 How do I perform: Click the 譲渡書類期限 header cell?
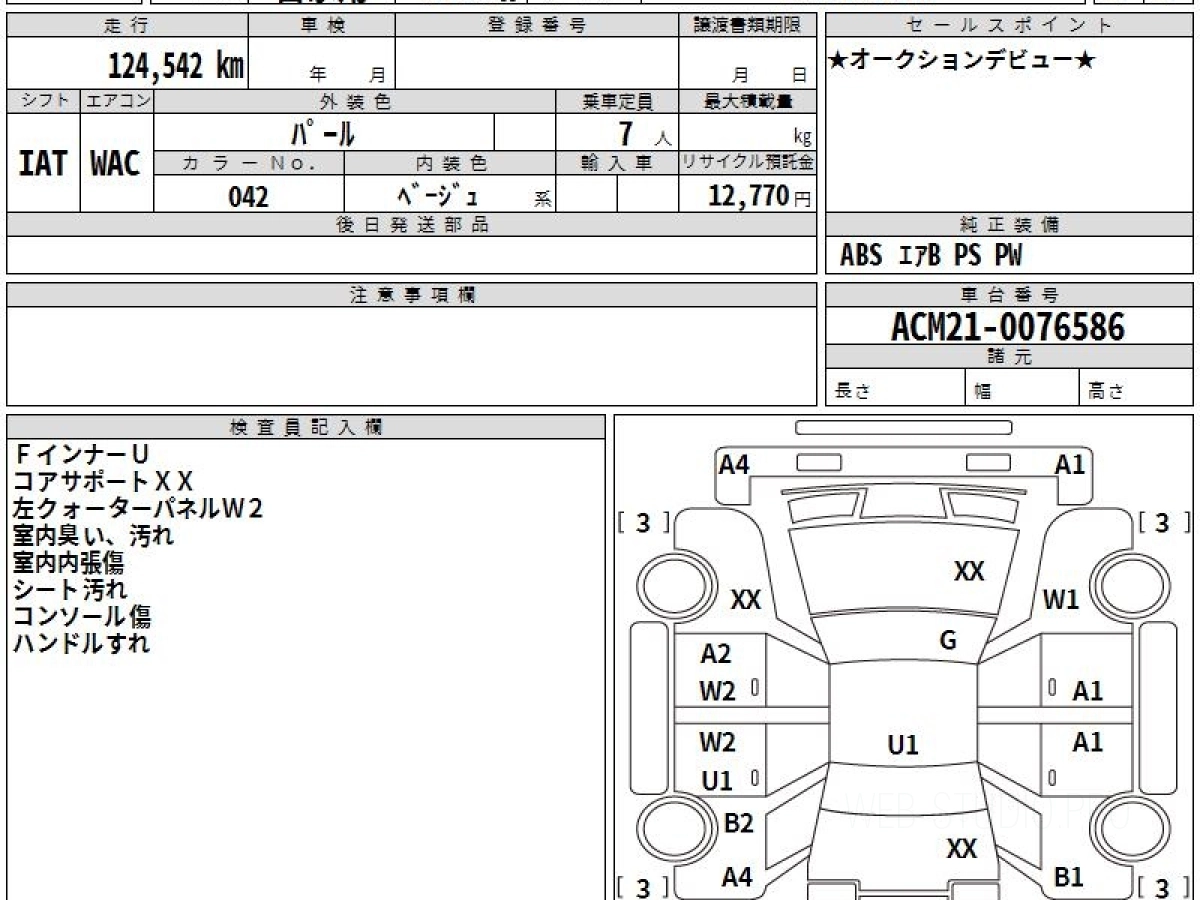tap(748, 27)
